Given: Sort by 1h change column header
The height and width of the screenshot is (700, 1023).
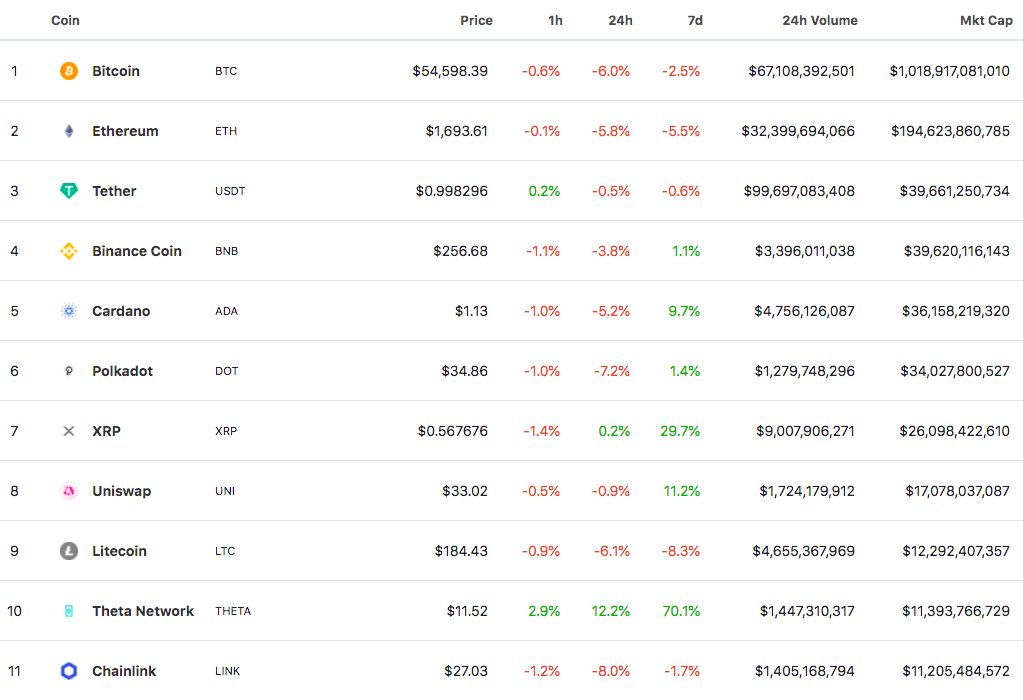Looking at the screenshot, I should pyautogui.click(x=555, y=20).
